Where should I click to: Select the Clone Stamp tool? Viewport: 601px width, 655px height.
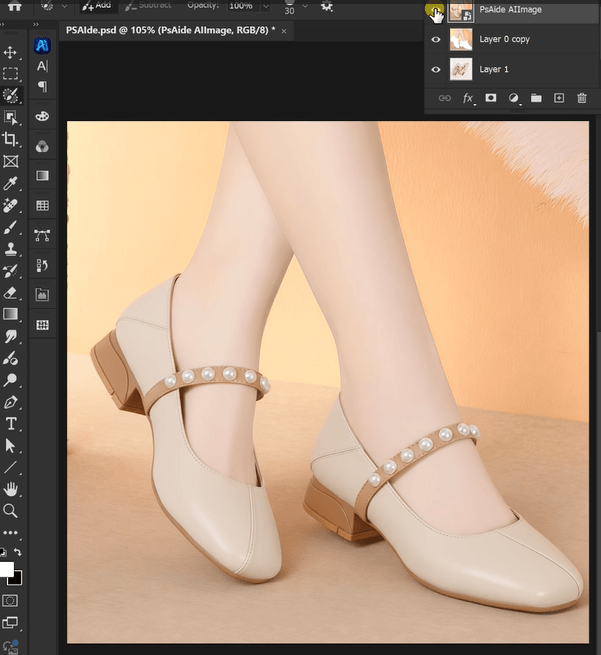(11, 249)
